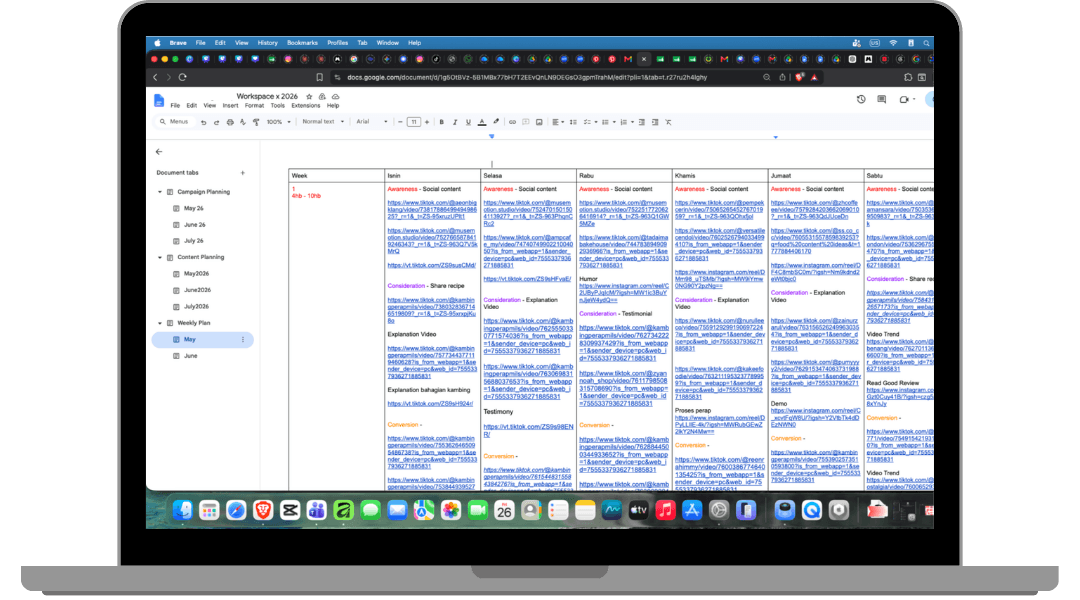Increase font size with plus button

tap(427, 122)
